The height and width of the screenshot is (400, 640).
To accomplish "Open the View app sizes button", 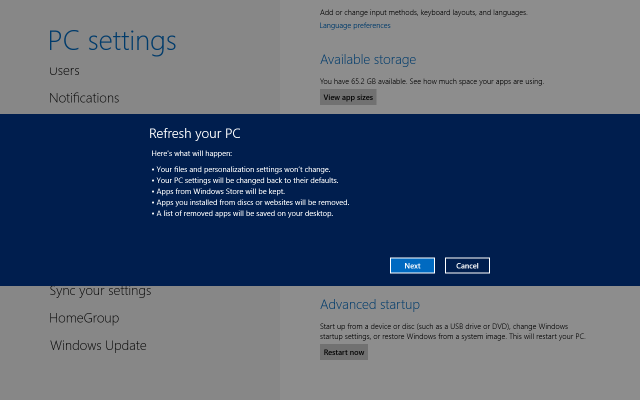I will click(348, 97).
